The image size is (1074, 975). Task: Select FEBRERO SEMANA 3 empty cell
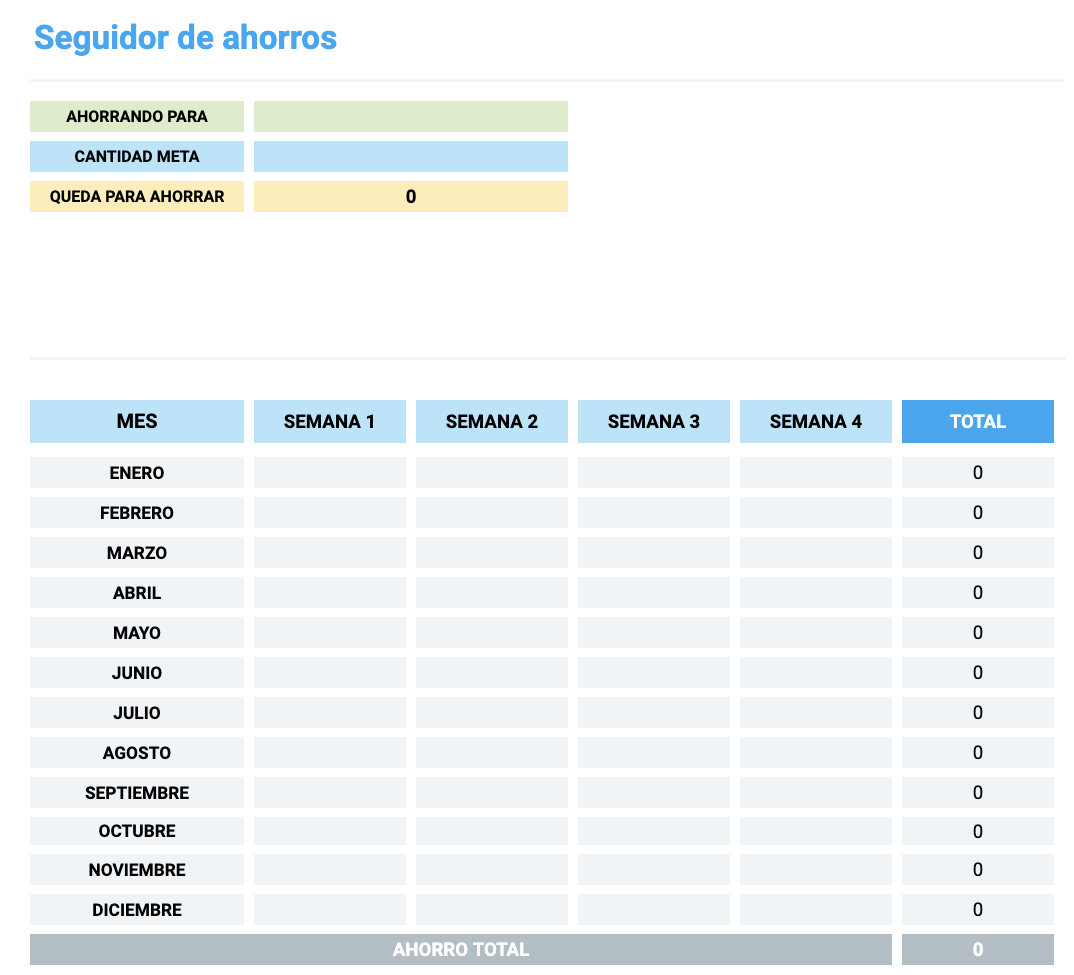653,513
